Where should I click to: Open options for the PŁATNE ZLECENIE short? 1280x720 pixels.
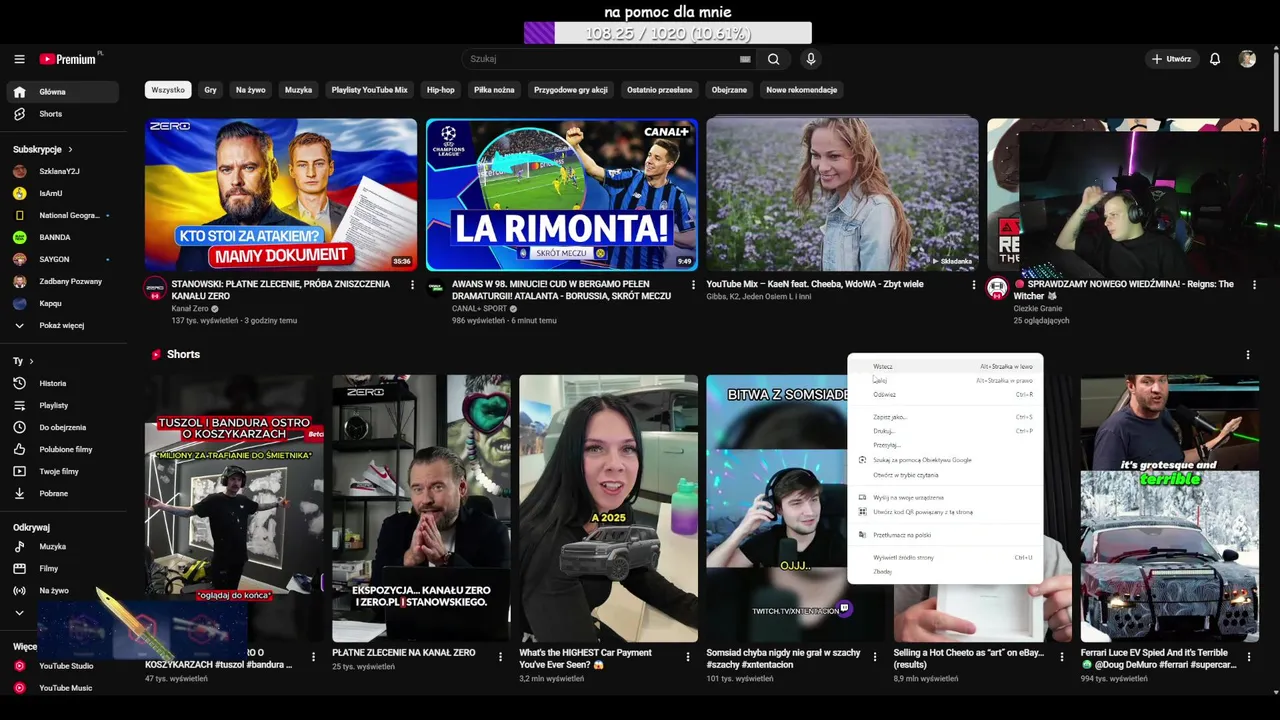click(500, 657)
